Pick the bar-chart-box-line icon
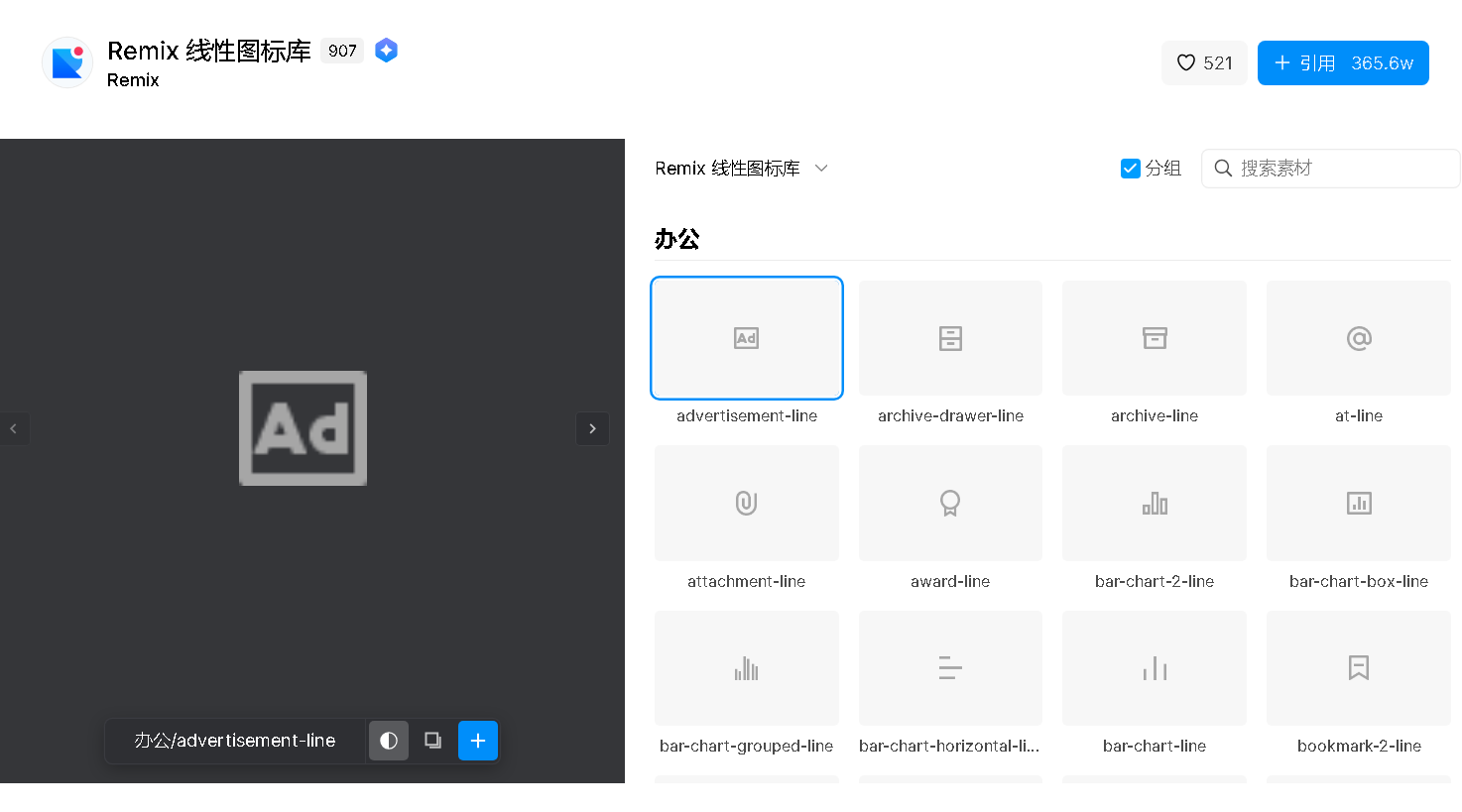The width and height of the screenshot is (1462, 812). (1359, 503)
